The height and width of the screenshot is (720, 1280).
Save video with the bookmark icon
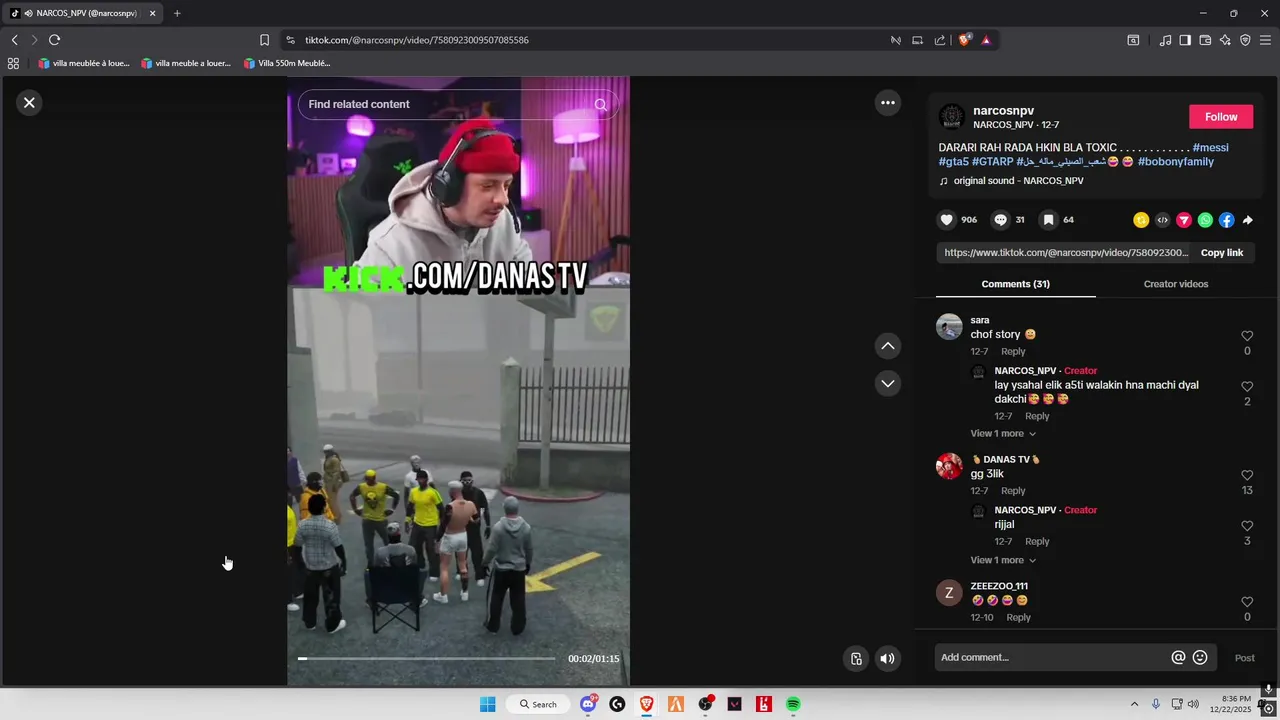click(1048, 220)
